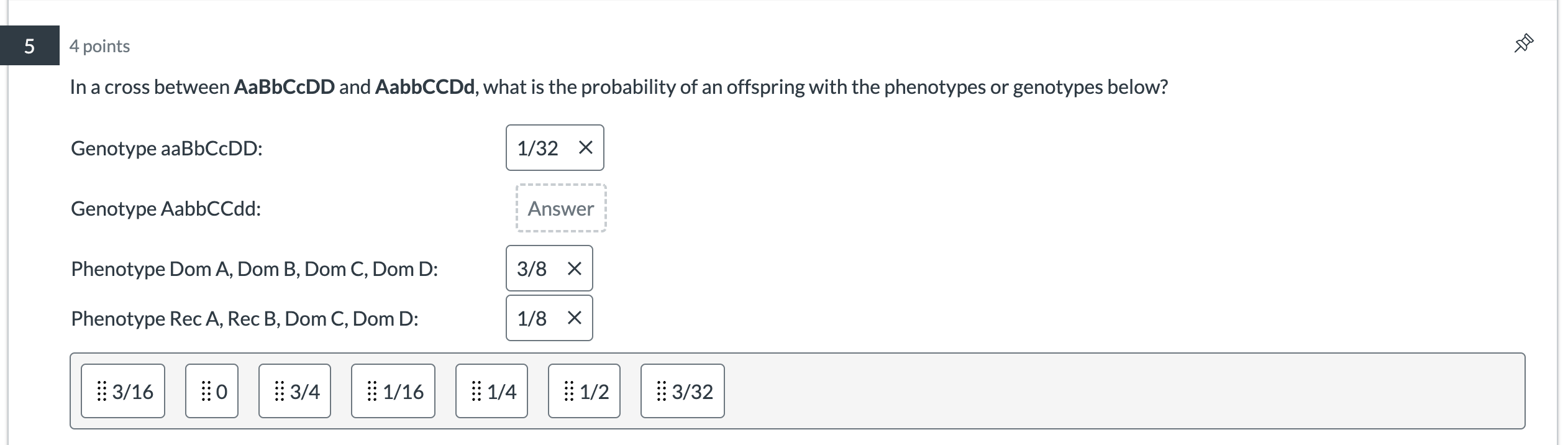Choose the 0 answer chip
The width and height of the screenshot is (1568, 445).
click(x=212, y=390)
